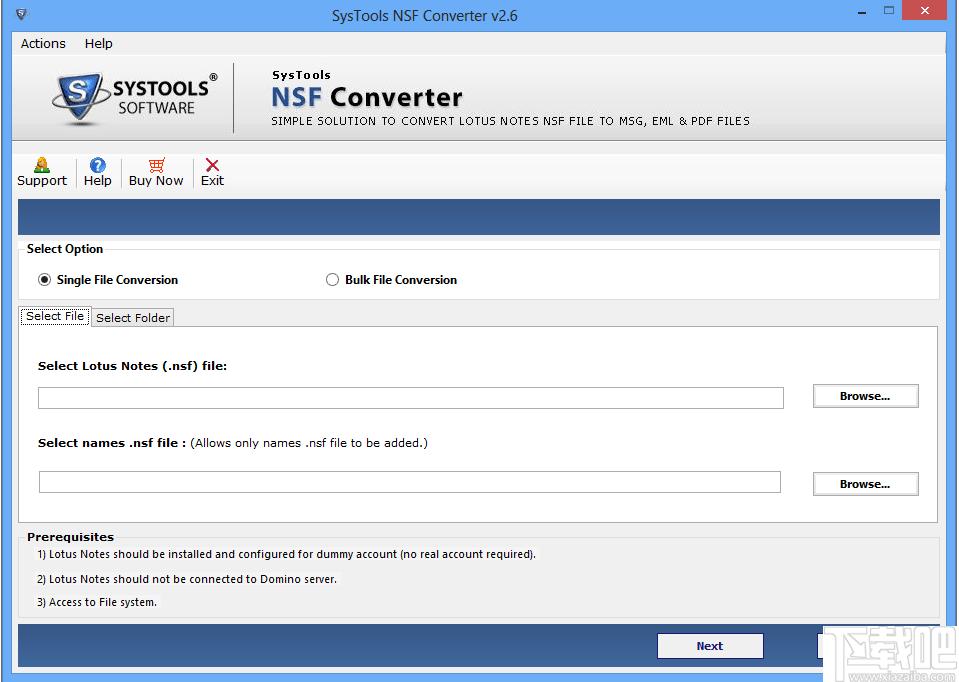Click the title bar application icon
This screenshot has width=959, height=682.
click(x=21, y=13)
